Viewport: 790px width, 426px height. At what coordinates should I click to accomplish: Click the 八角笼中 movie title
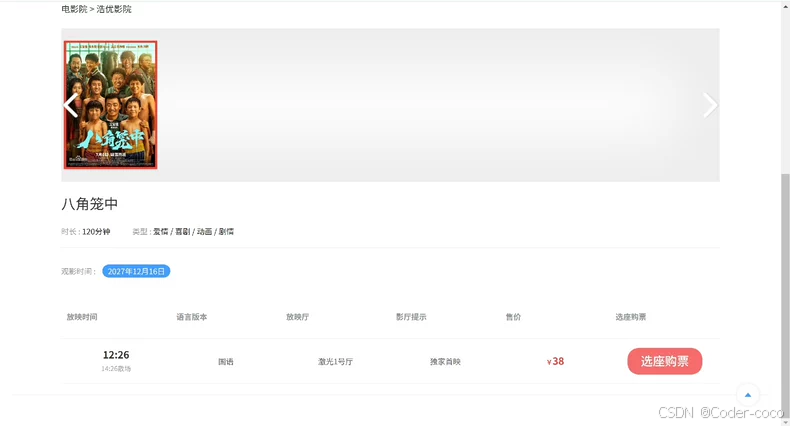90,204
